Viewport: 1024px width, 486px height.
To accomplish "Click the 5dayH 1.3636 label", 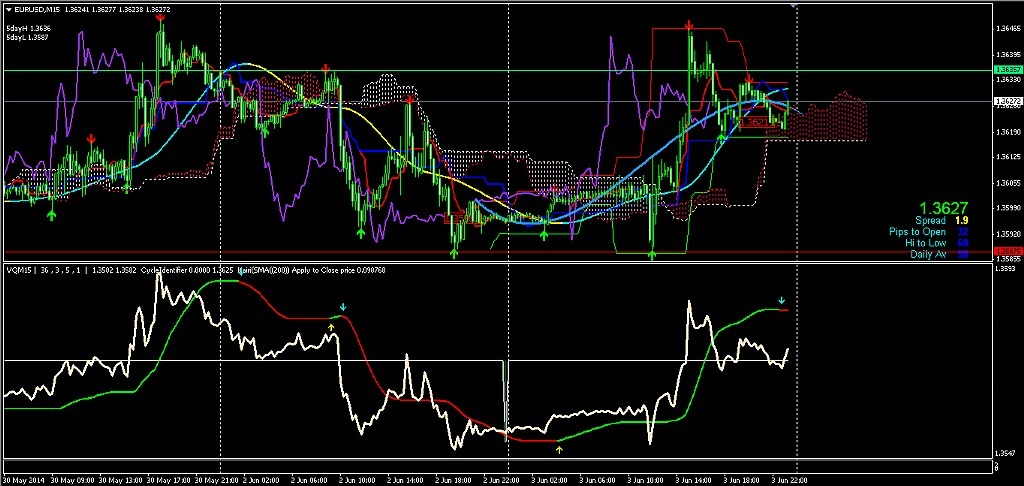I will tap(29, 29).
